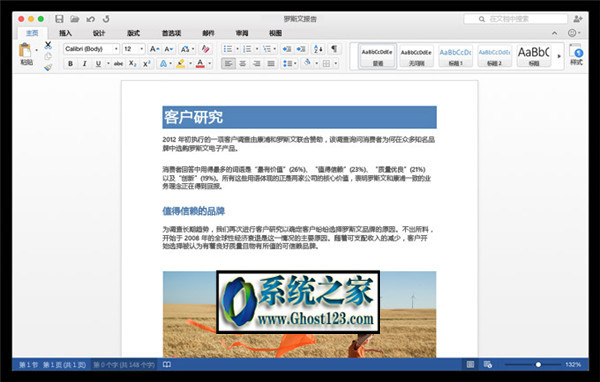Viewport: 600px width, 382px height.
Task: Click the Undo arrow icon
Action: 91,19
